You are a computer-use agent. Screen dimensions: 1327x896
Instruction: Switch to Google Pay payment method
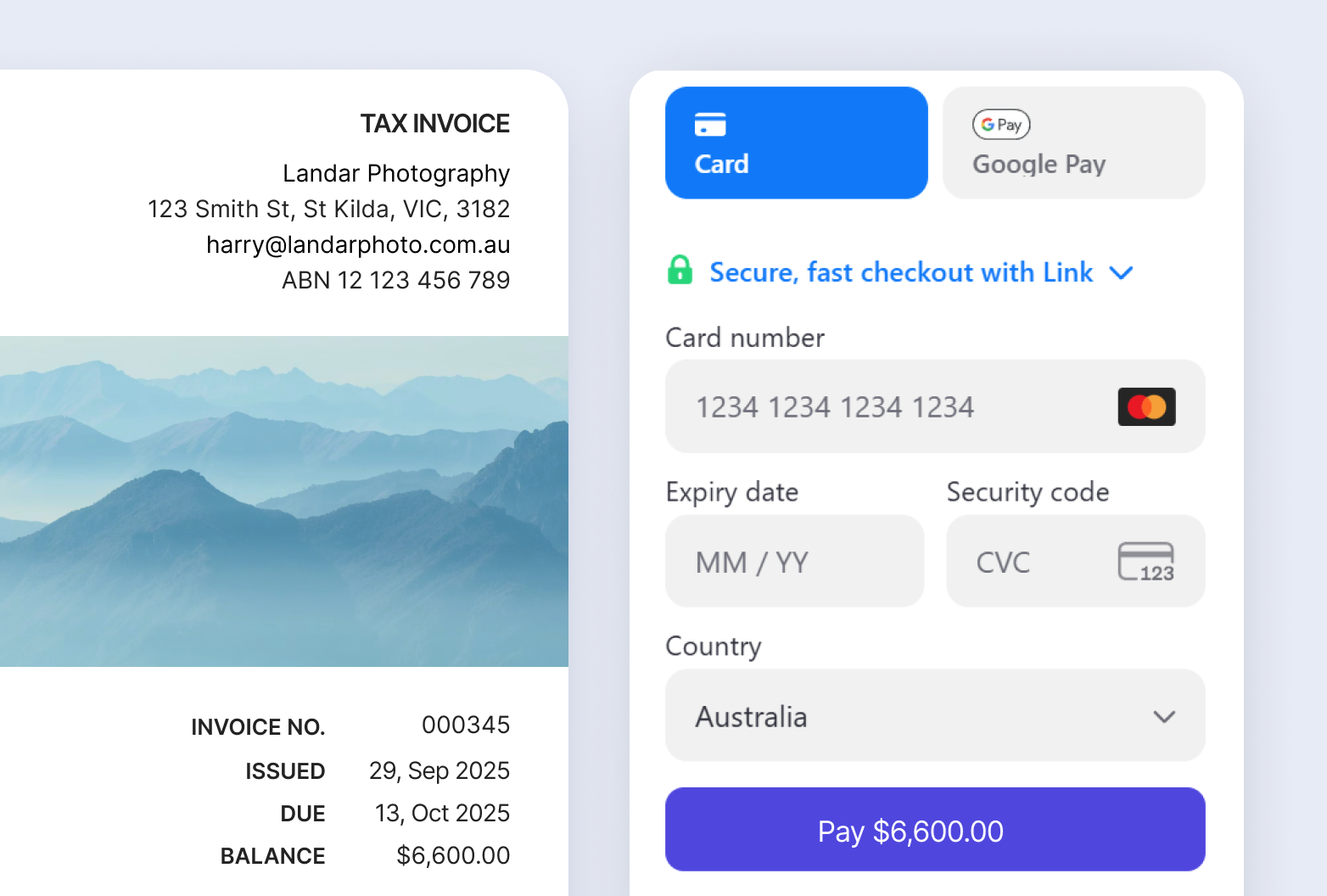[x=1073, y=143]
